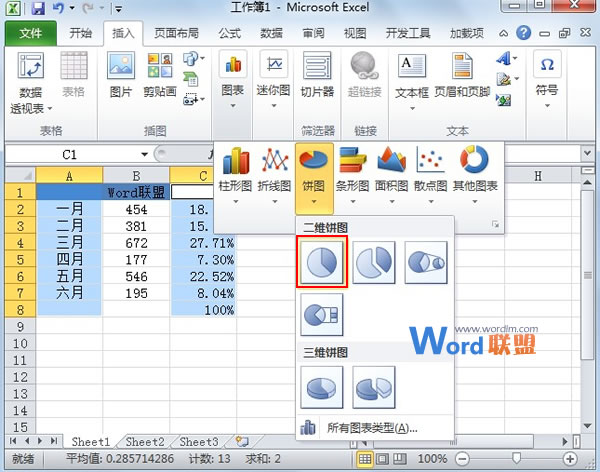
Task: Expand the 柱形图 column chart dropdown
Action: tap(236, 171)
